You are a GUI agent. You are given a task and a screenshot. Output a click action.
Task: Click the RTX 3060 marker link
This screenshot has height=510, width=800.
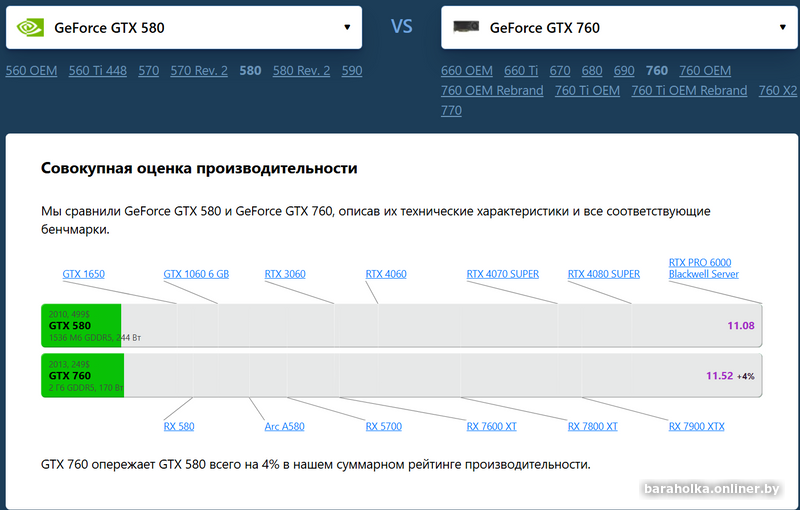point(285,274)
